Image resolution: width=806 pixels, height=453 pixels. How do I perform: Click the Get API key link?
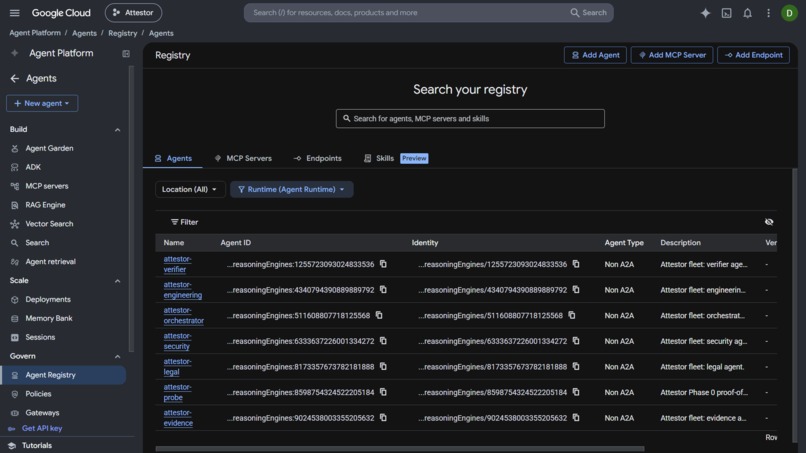(42, 428)
